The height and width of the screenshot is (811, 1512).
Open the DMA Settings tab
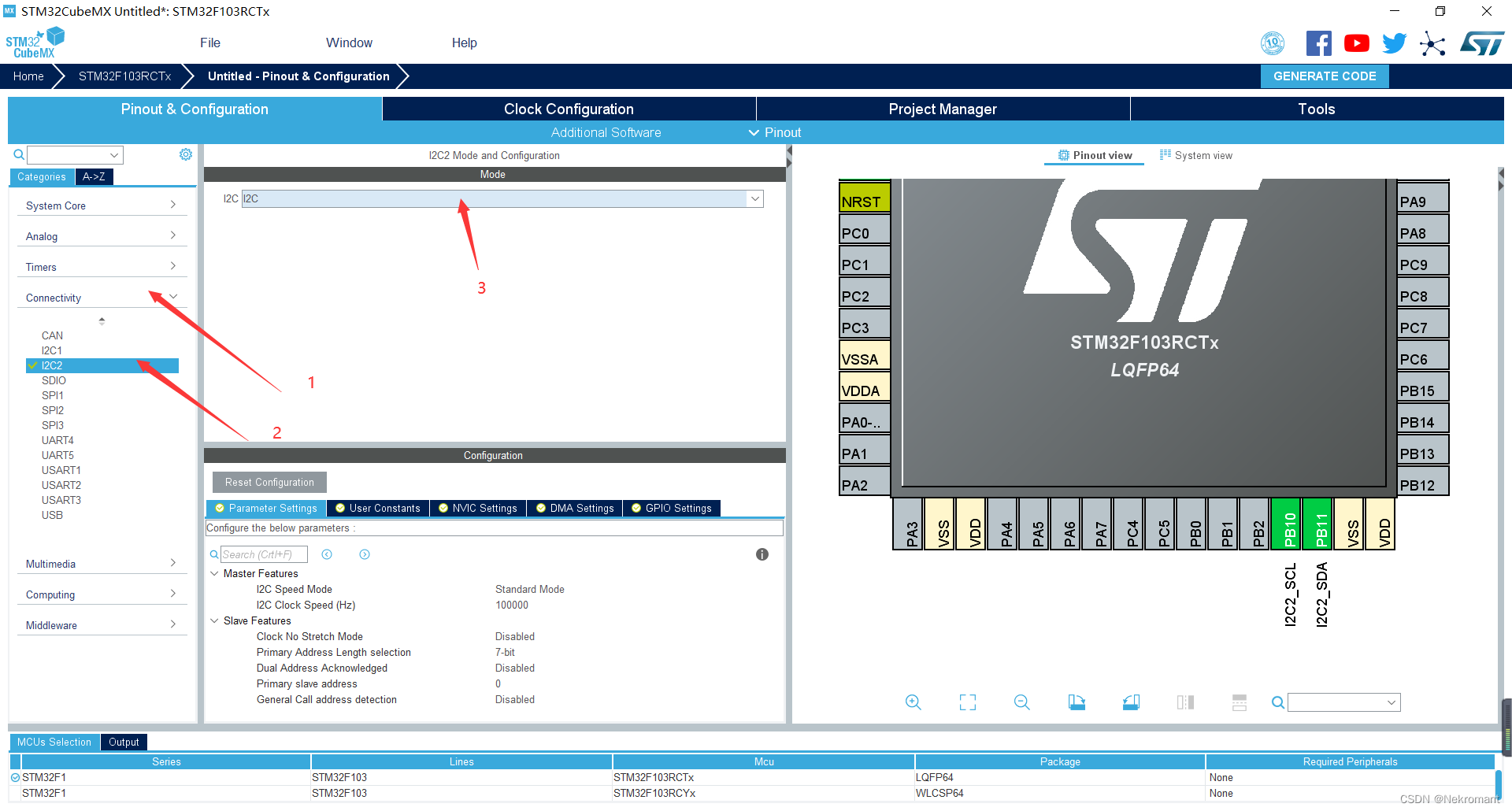(x=575, y=508)
